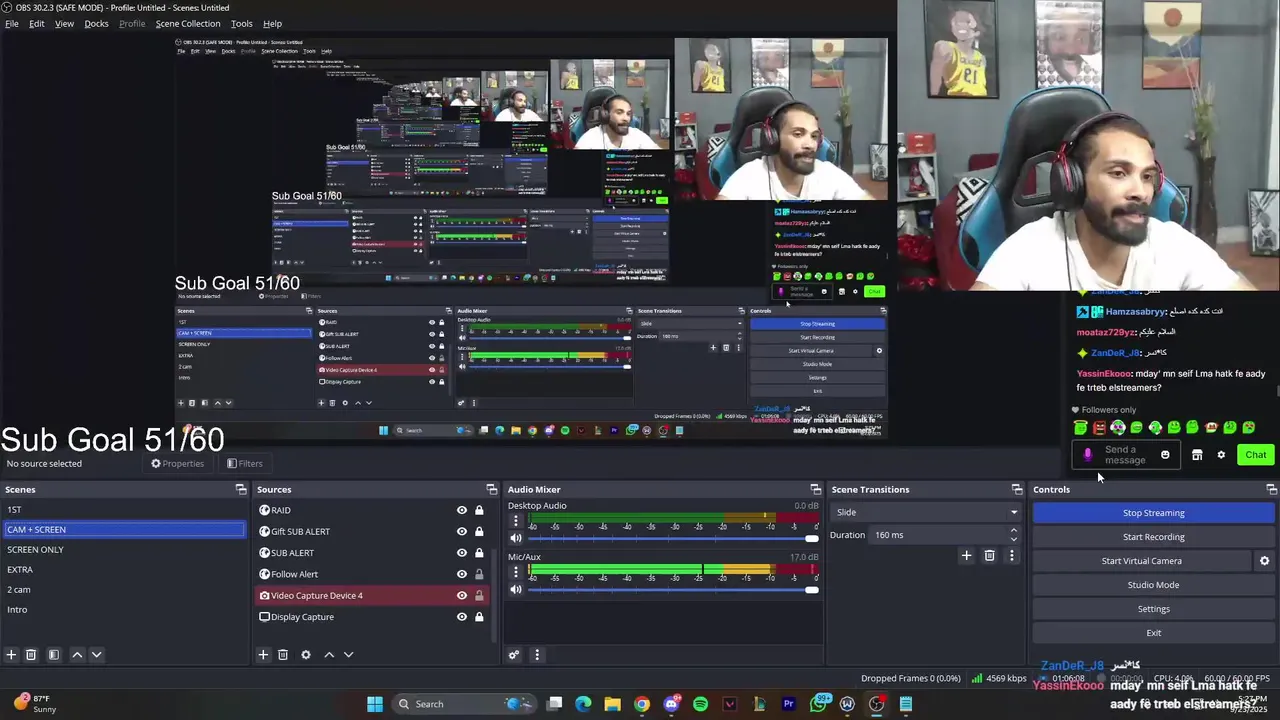
Task: Click the Stop Streaming button
Action: click(x=1153, y=513)
